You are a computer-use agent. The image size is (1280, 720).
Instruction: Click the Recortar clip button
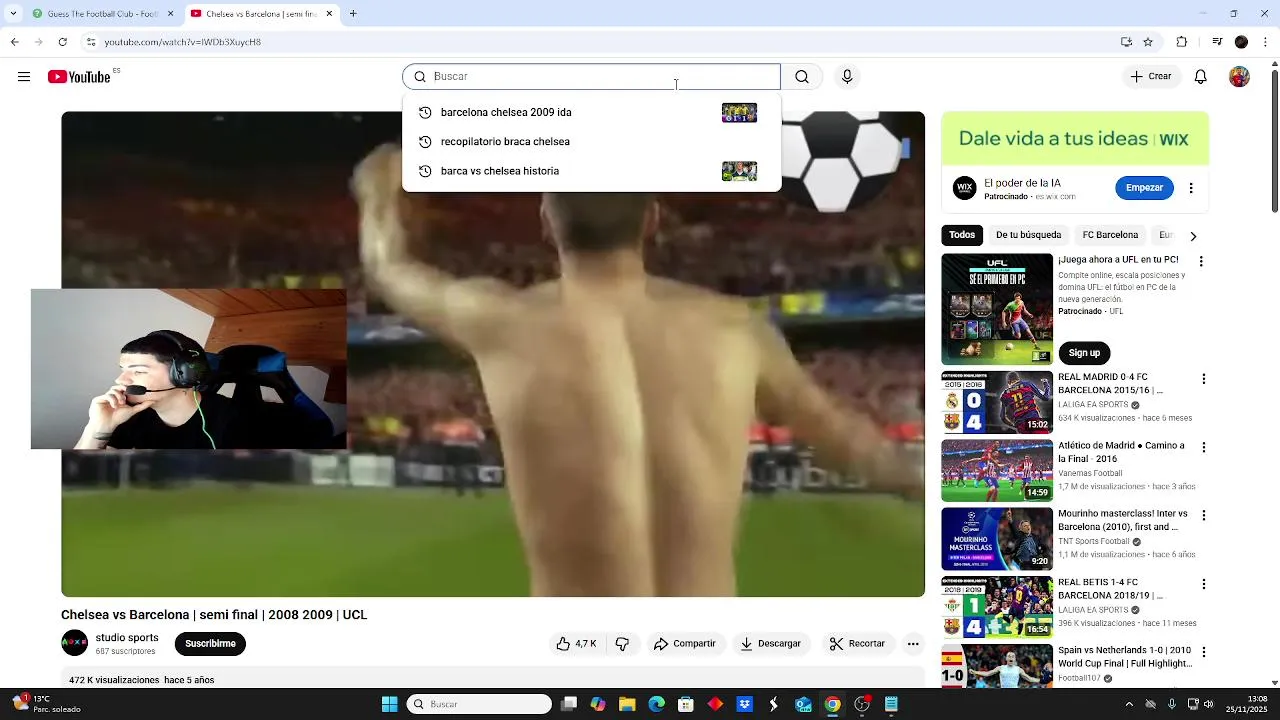(857, 644)
